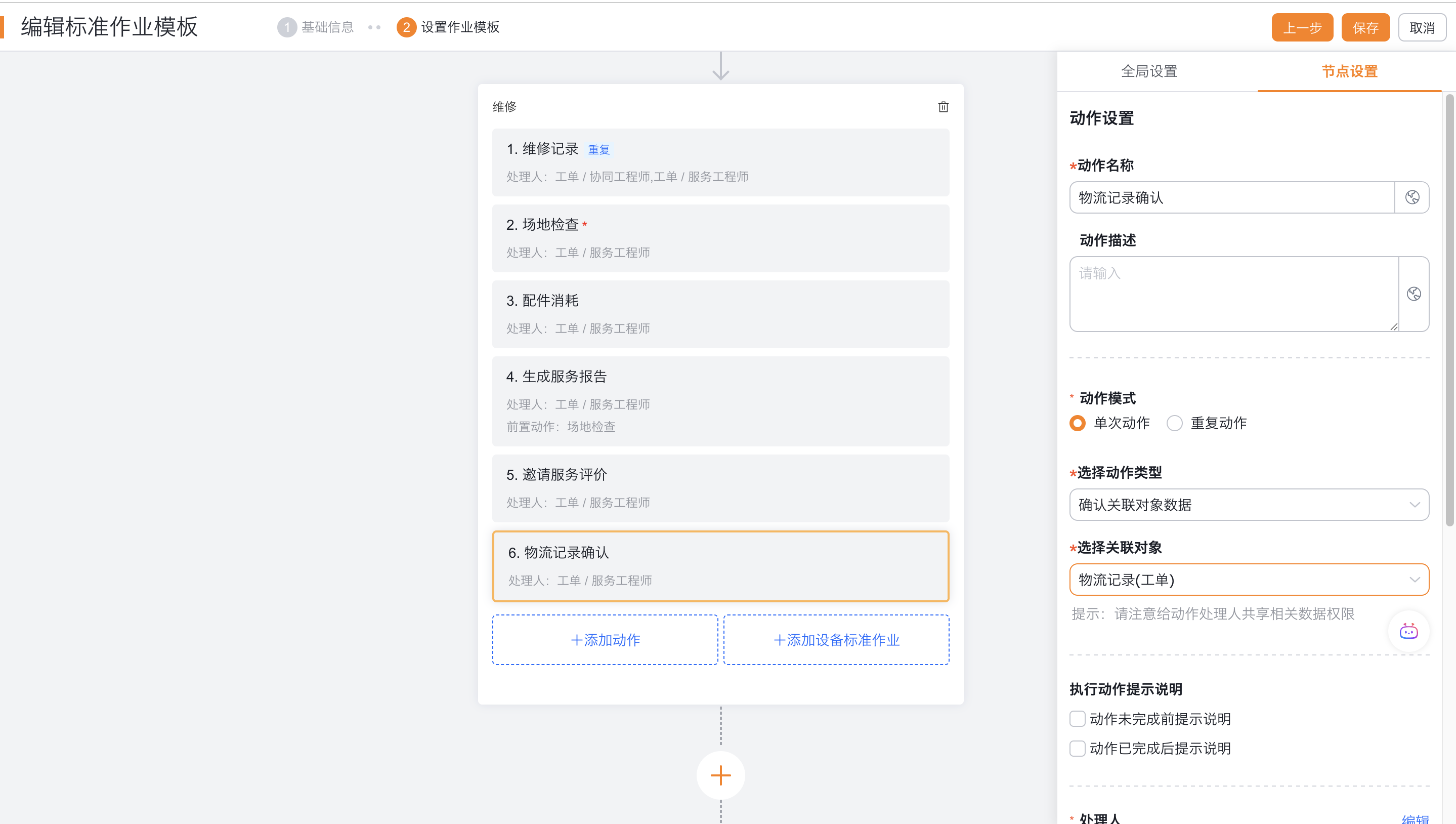Select 单次动作 radio option
The image size is (1456, 824).
1078,423
